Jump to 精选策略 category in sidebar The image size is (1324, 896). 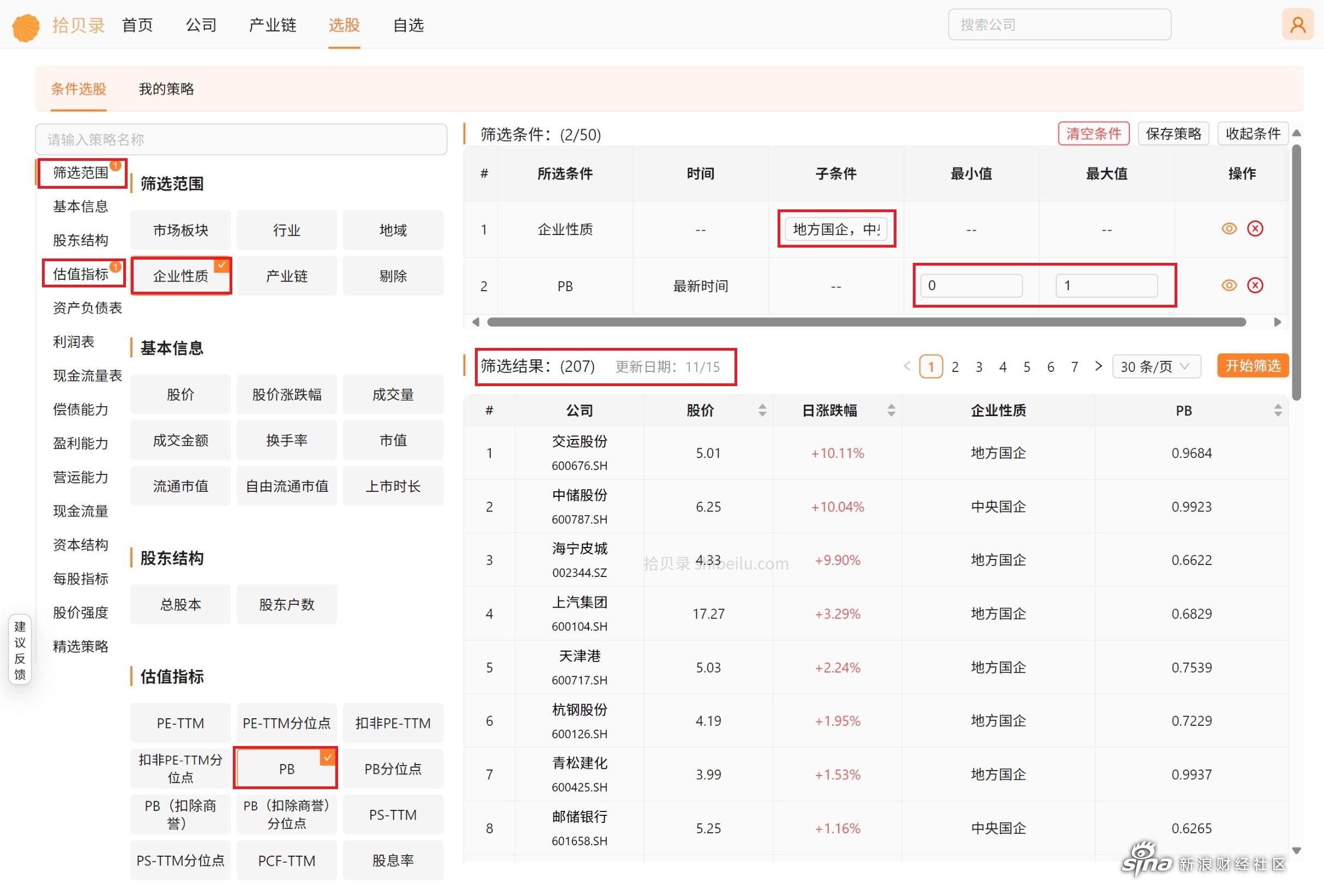(x=80, y=646)
